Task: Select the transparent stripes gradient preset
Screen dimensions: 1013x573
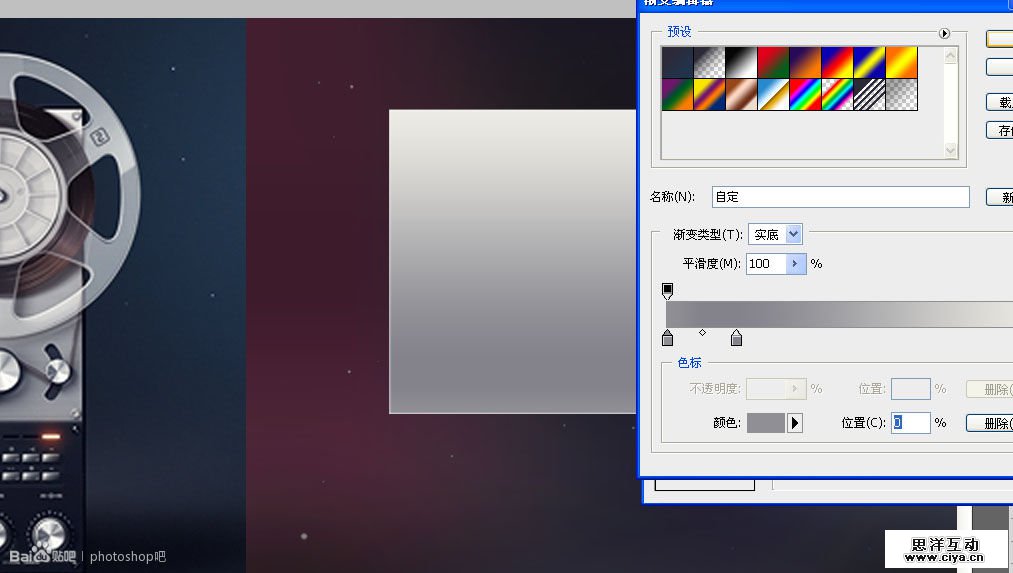Action: click(x=869, y=95)
